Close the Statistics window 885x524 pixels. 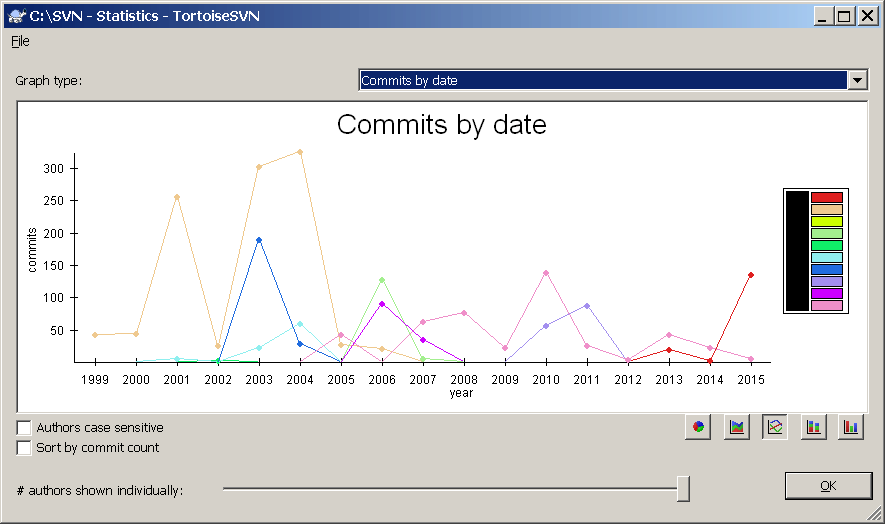click(x=868, y=16)
